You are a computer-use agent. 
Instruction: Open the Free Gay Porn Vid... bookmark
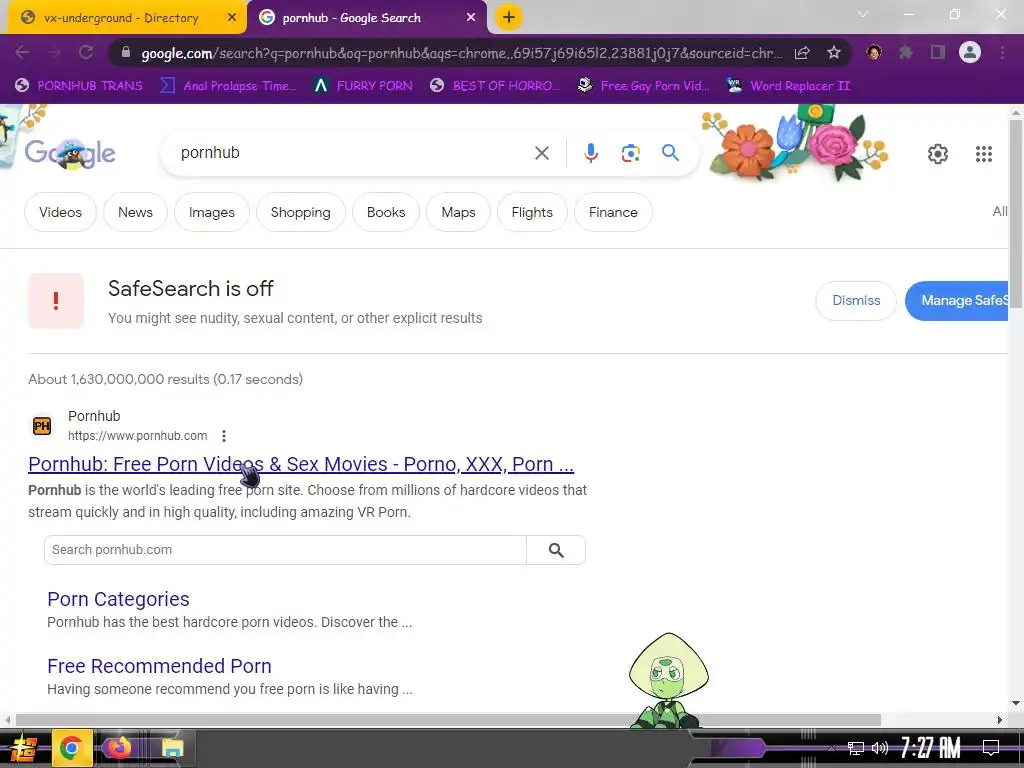click(x=644, y=86)
